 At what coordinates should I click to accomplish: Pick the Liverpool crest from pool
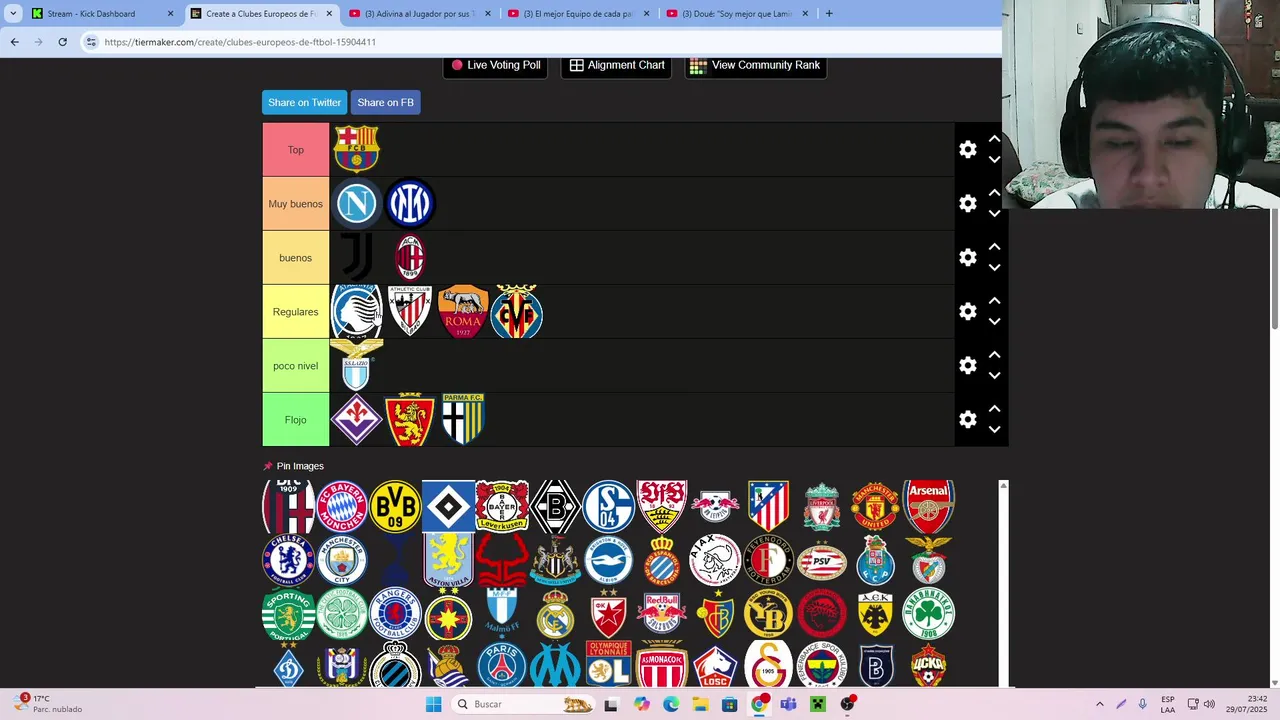coord(822,506)
